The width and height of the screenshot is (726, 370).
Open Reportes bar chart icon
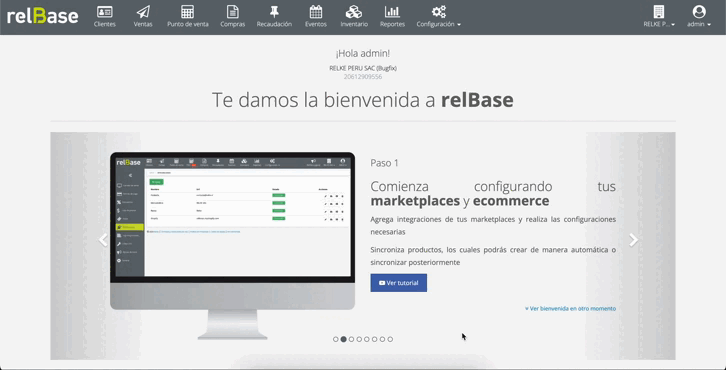click(x=392, y=12)
